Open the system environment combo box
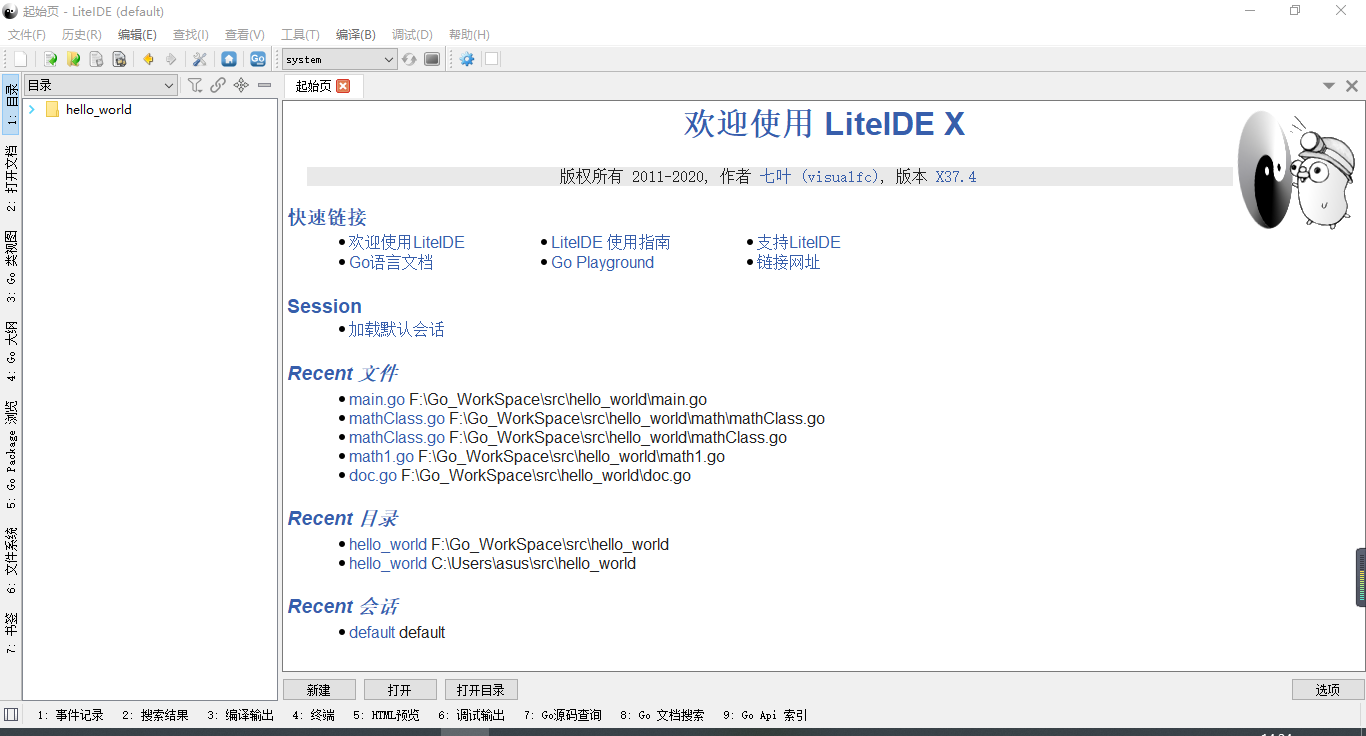Screen dimensions: 1366x736 point(340,59)
